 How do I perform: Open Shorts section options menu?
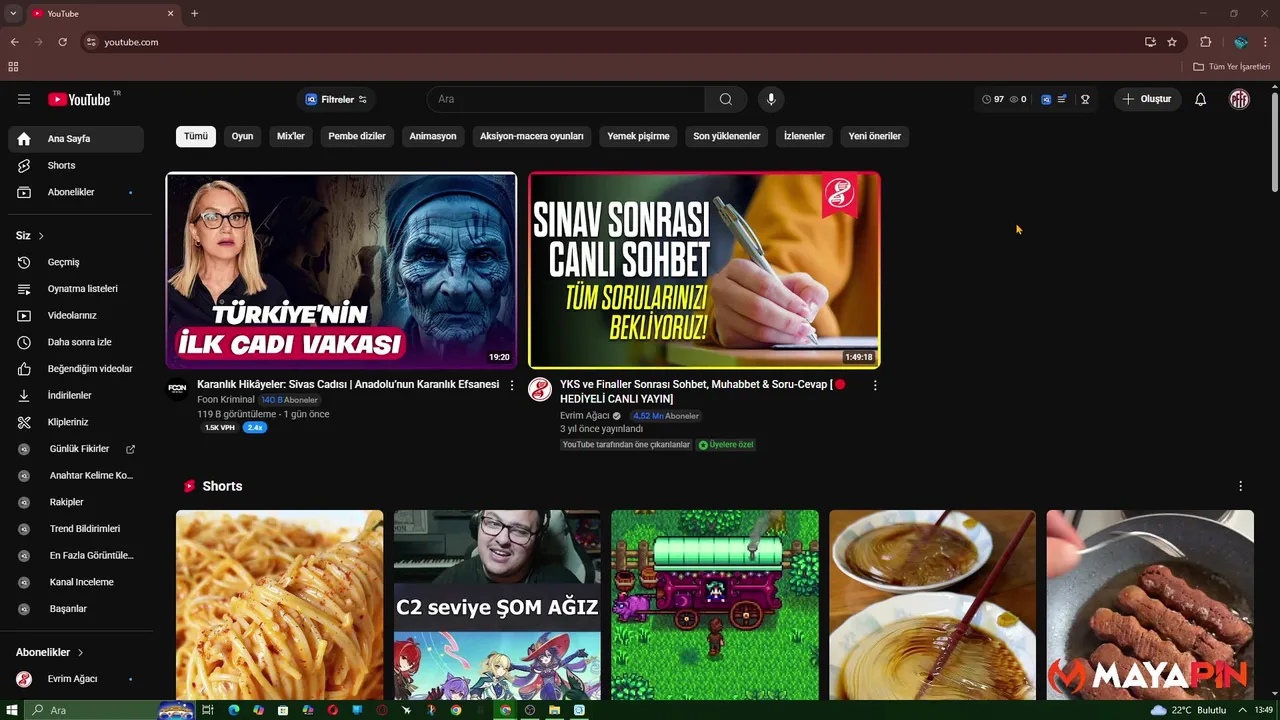coord(1240,486)
